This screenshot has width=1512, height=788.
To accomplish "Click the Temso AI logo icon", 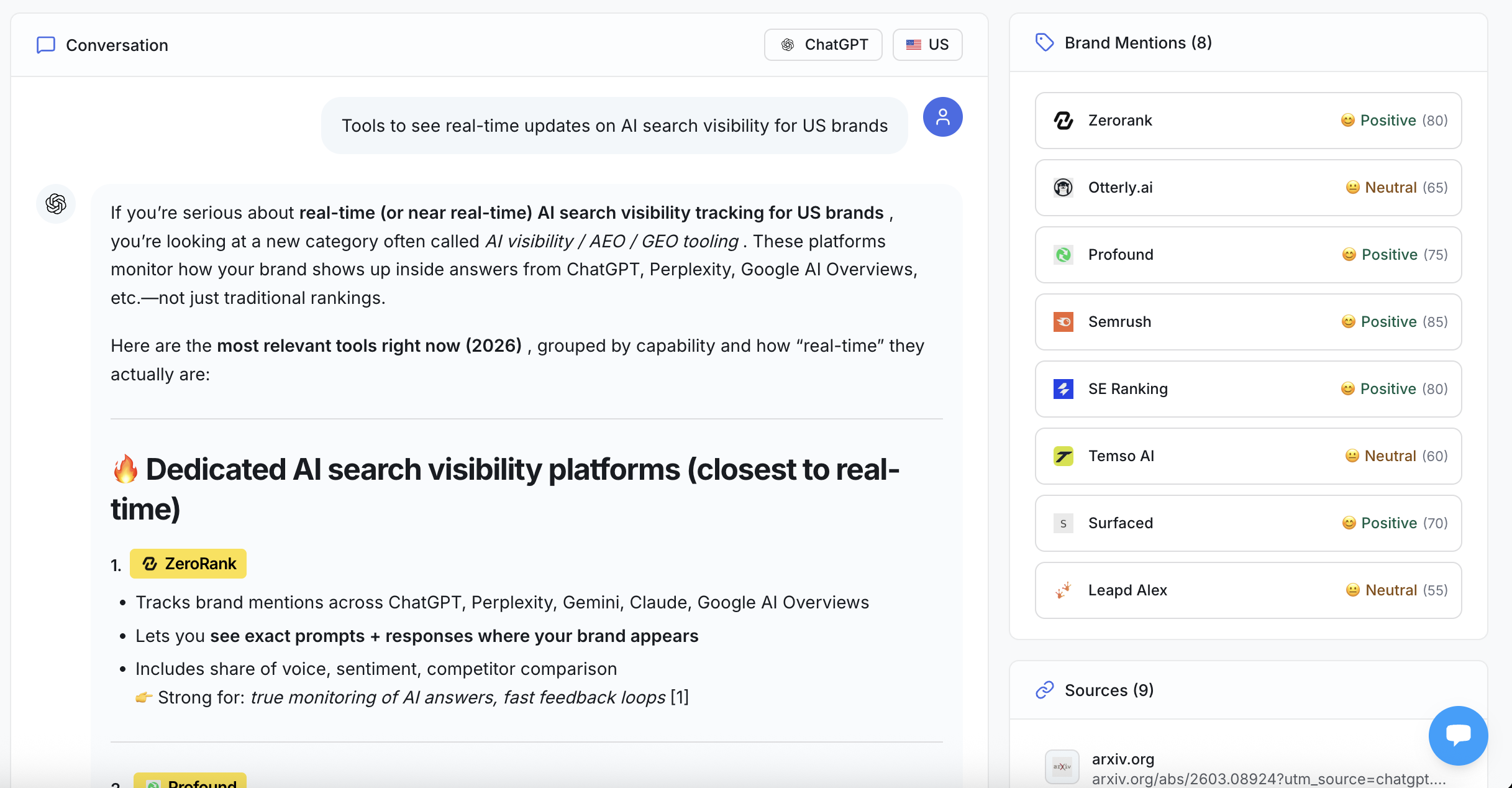I will (x=1063, y=456).
